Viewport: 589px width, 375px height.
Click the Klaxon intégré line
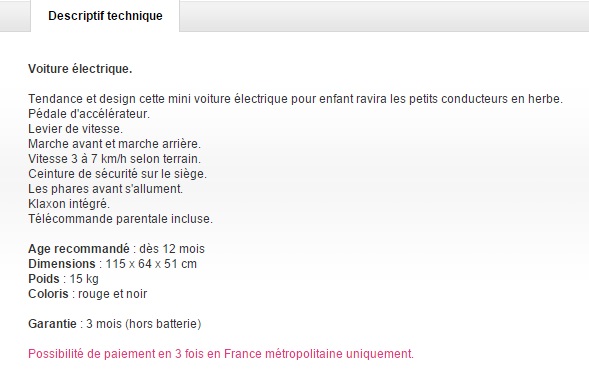point(69,204)
